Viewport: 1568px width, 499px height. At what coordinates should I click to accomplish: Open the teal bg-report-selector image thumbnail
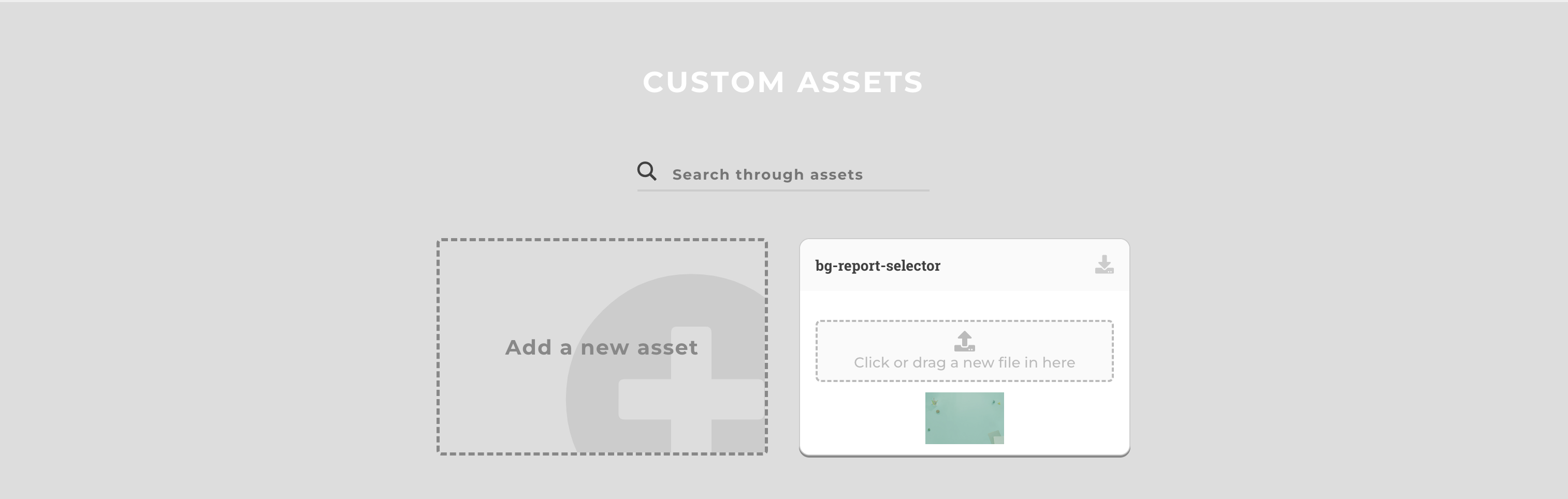click(x=964, y=418)
